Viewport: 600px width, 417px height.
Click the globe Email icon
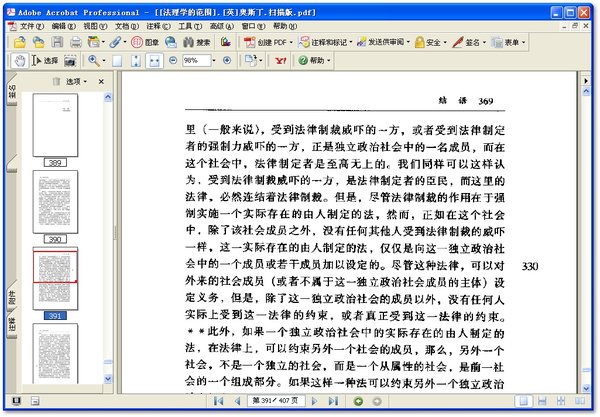pos(171,42)
